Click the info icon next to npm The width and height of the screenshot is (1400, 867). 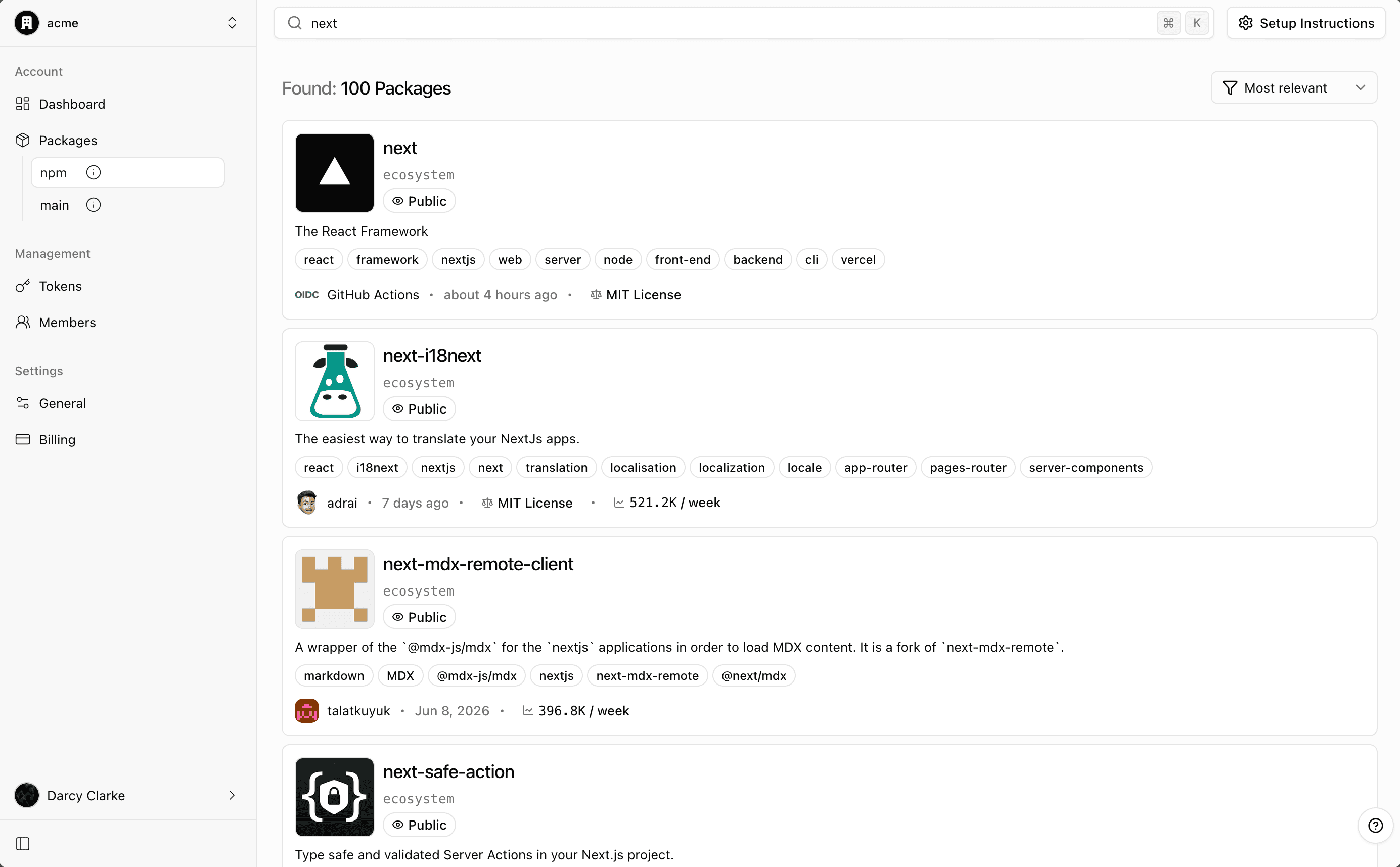(94, 172)
